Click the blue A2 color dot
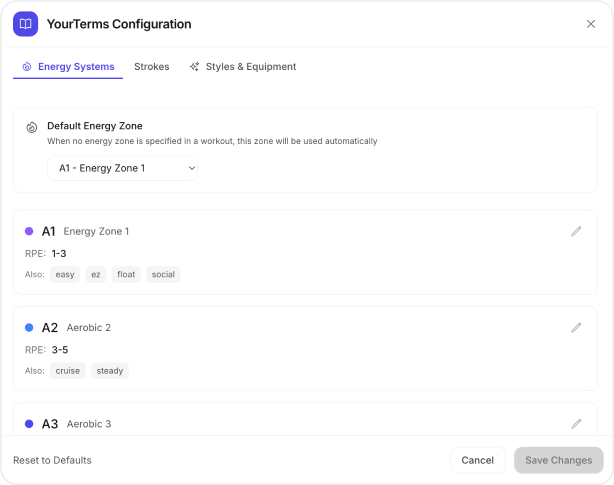614x485 pixels. [29, 327]
